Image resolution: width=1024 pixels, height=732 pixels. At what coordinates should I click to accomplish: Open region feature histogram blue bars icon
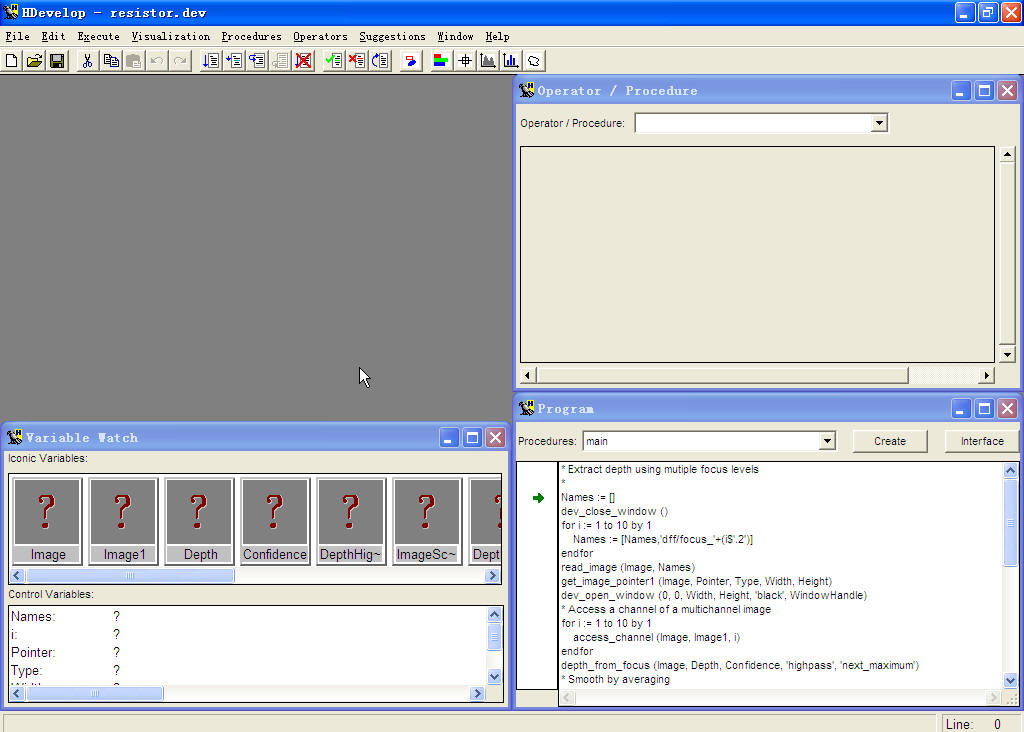click(x=511, y=61)
